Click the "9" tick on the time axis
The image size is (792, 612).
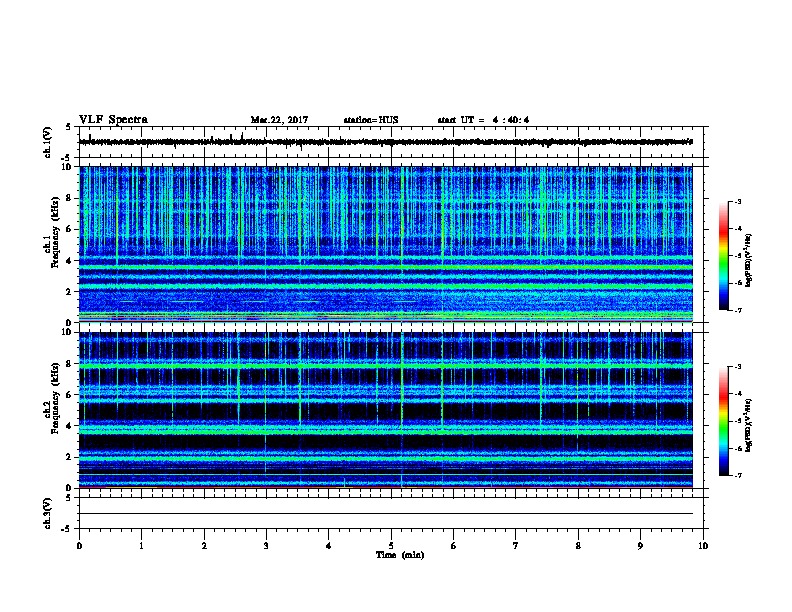point(640,546)
